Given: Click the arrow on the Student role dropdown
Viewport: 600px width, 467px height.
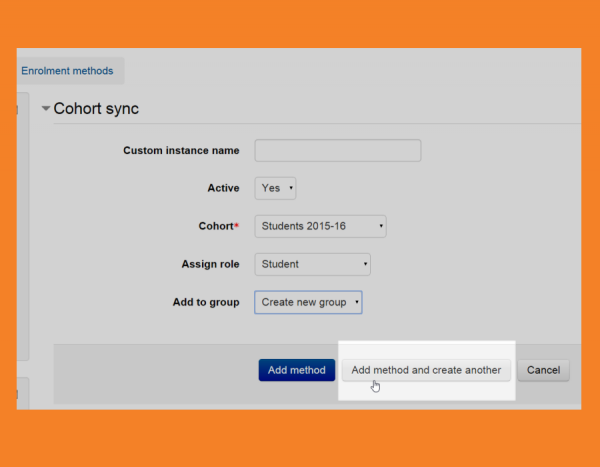Looking at the screenshot, I should (366, 264).
